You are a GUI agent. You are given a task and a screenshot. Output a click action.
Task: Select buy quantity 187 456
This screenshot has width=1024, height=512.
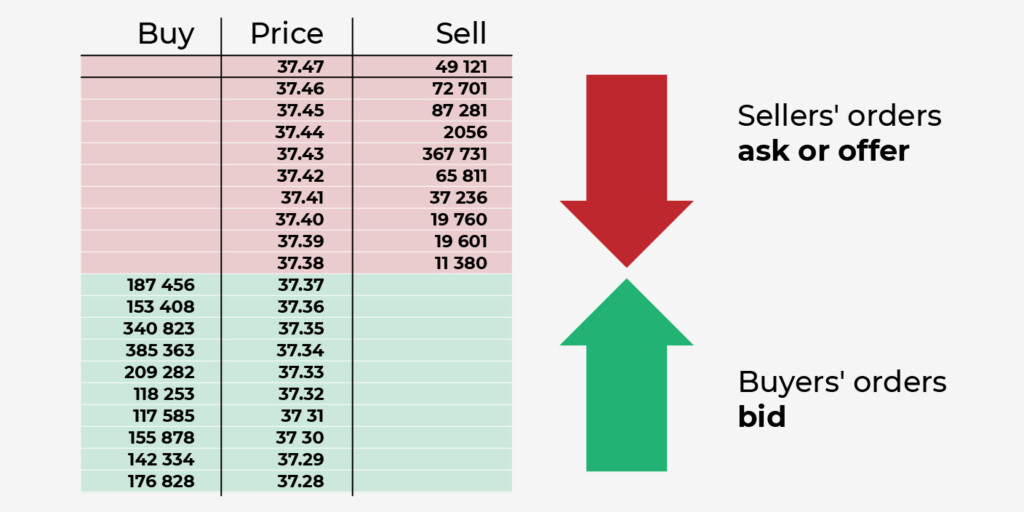[160, 286]
